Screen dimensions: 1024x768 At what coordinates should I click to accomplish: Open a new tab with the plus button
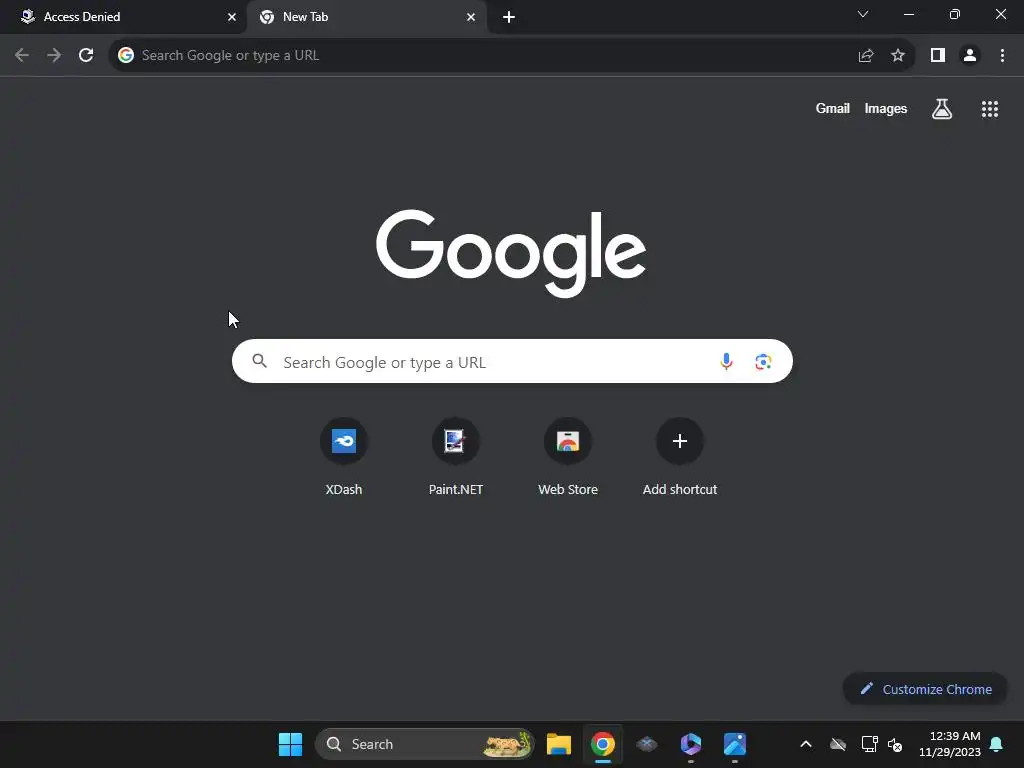pos(509,17)
